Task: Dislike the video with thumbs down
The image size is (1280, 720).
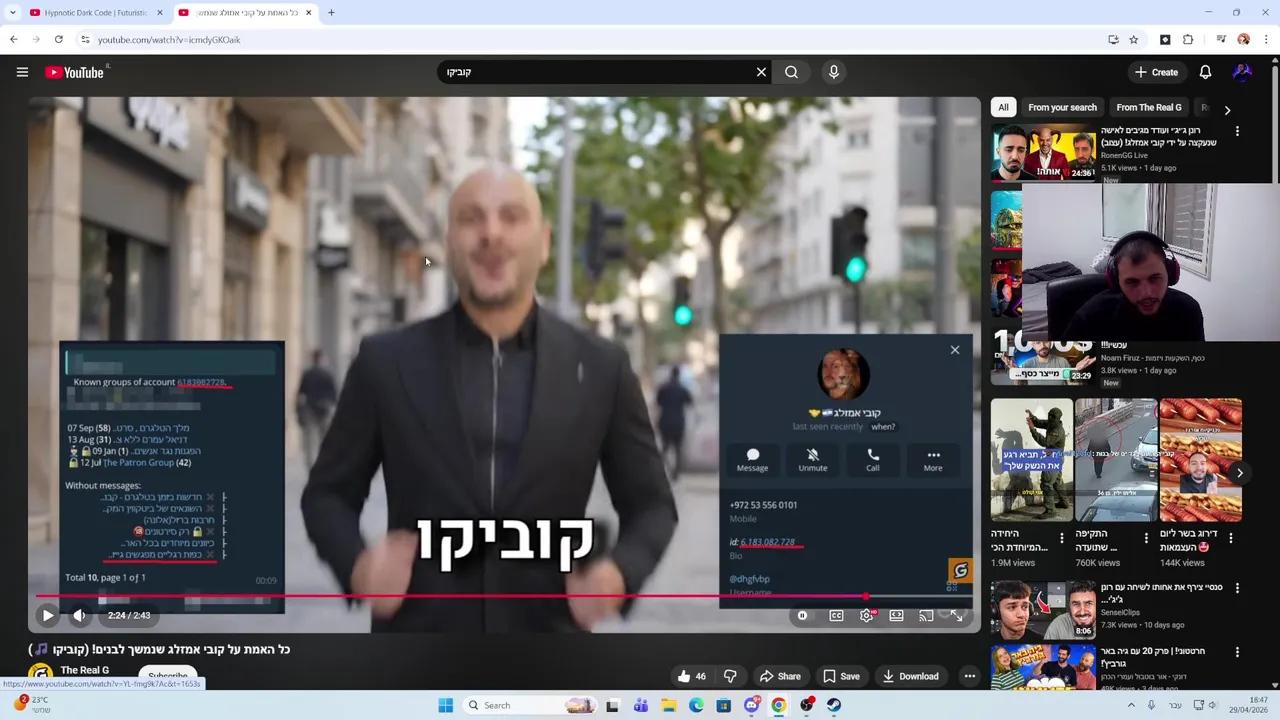Action: click(x=730, y=676)
